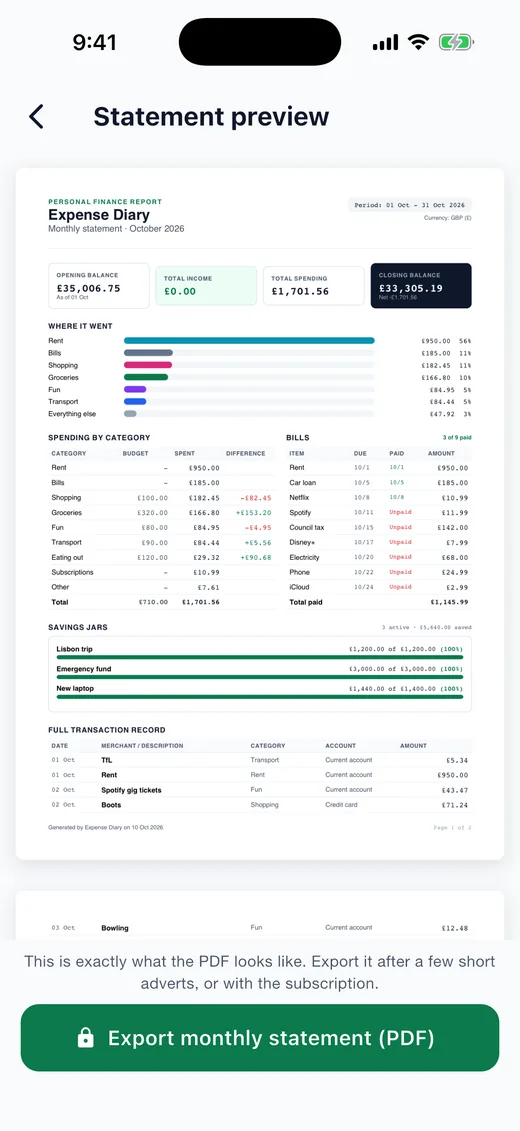Tap the PDF export explanation text
Screen dimensions: 520x1131
coord(260,972)
